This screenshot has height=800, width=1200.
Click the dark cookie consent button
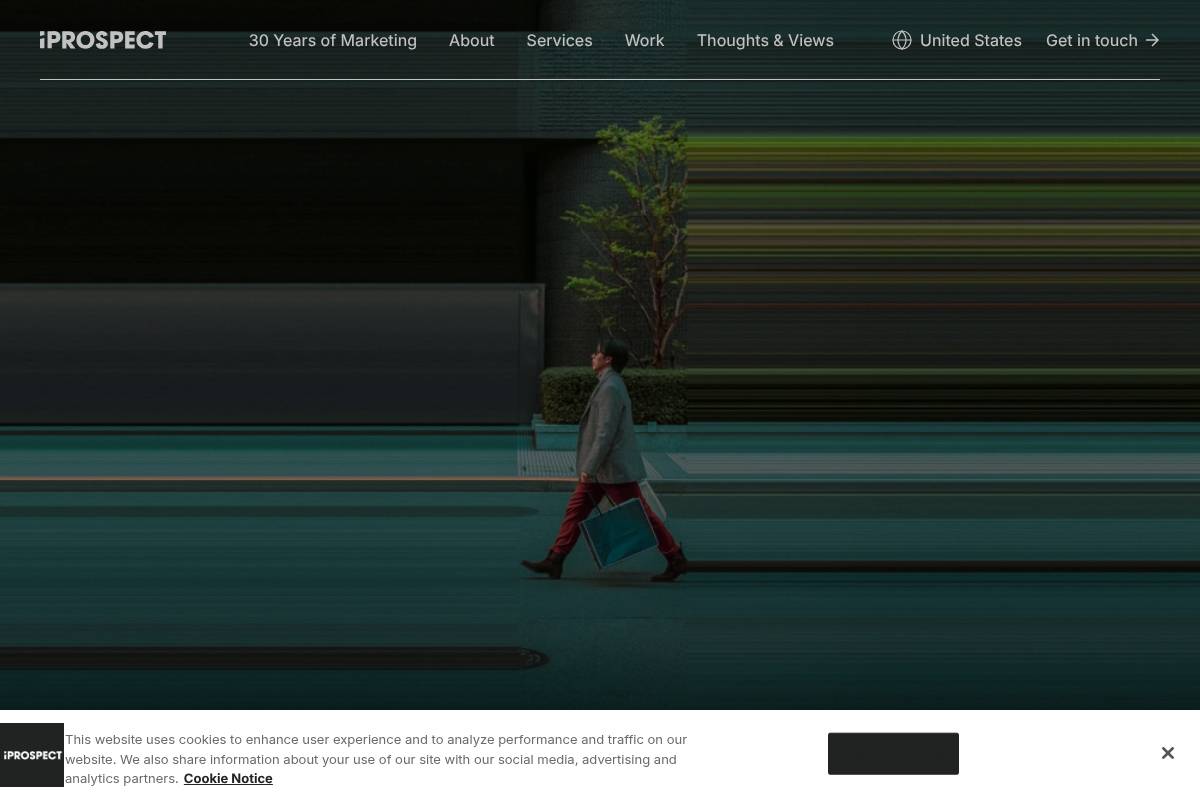click(893, 753)
